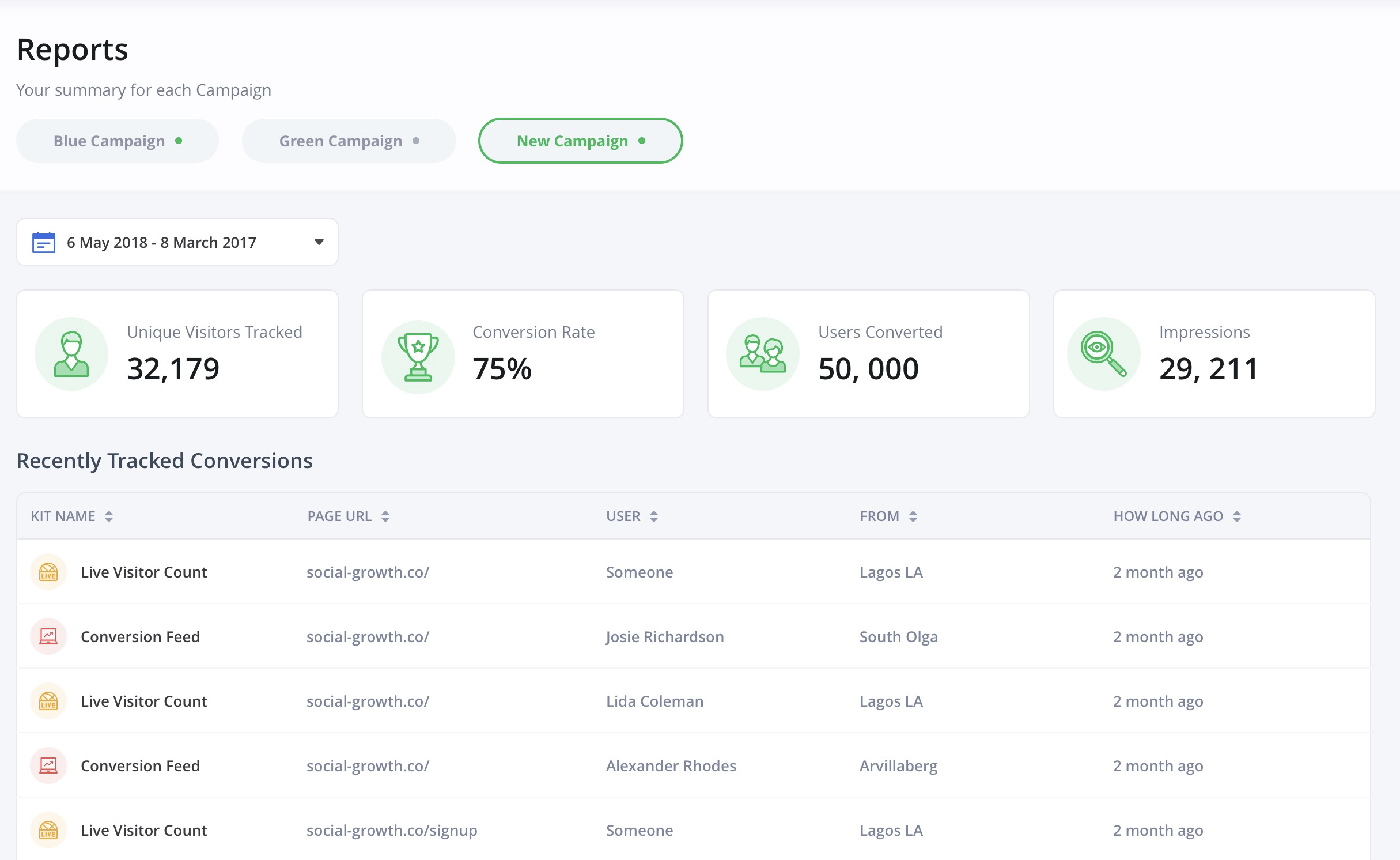Select the New Campaign tab

[580, 141]
